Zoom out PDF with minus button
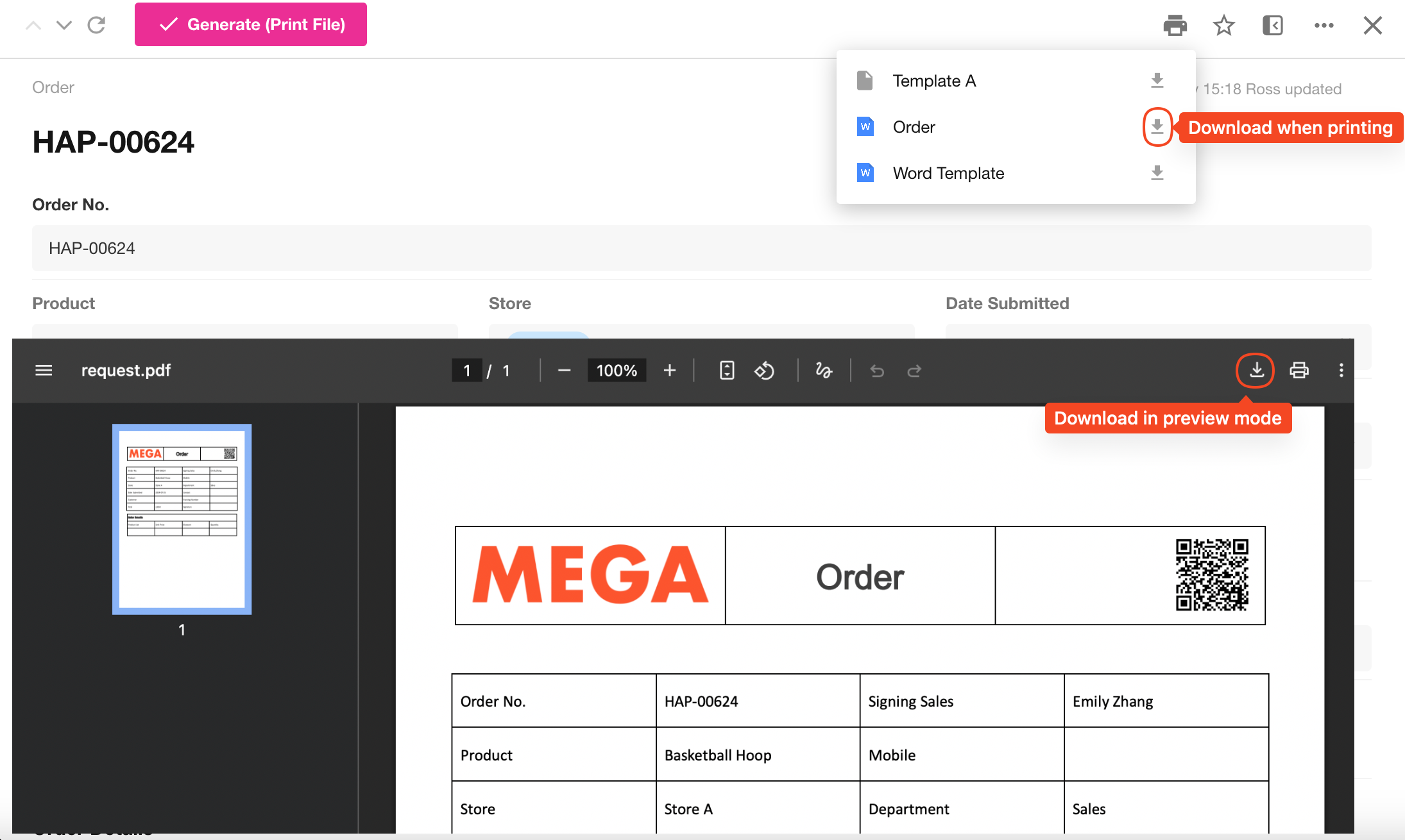The image size is (1405, 840). tap(564, 371)
